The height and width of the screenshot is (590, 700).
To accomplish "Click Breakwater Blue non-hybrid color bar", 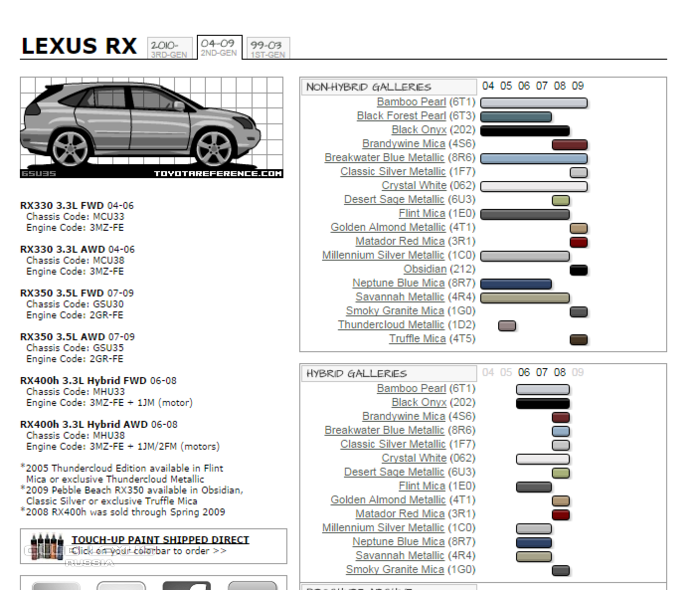I will 534,158.
